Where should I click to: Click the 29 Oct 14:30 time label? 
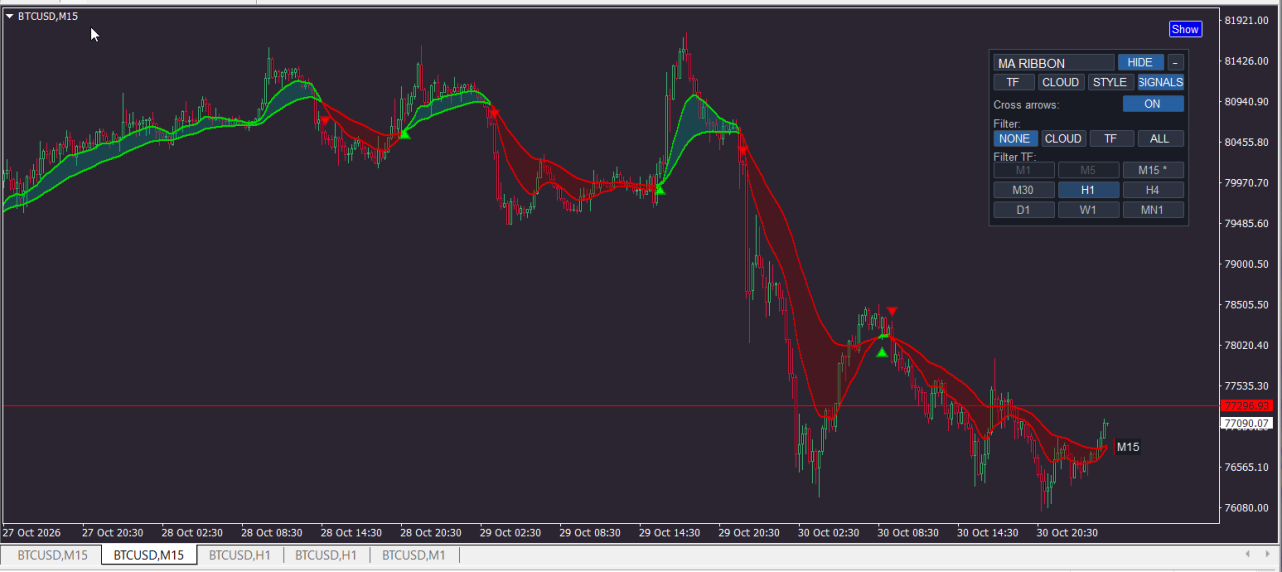[x=672, y=533]
